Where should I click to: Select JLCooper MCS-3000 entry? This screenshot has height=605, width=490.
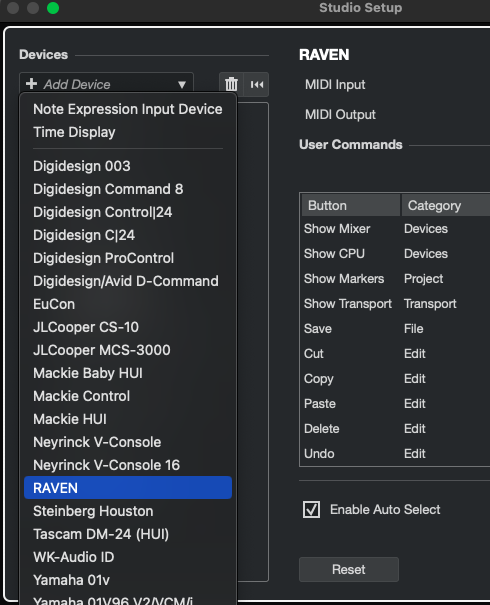[128, 350]
